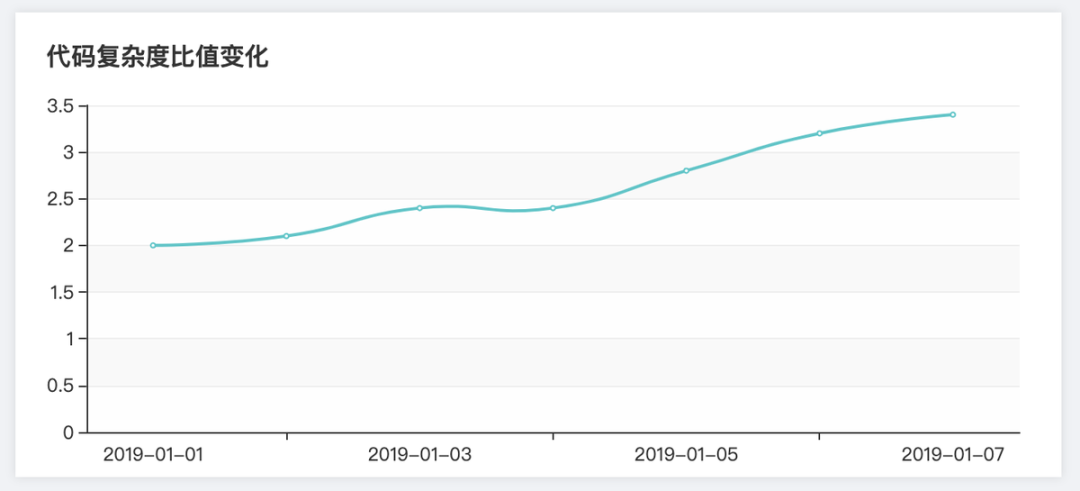Click the 3.5 y-axis label
Screen dimensions: 1080x491
[61, 106]
